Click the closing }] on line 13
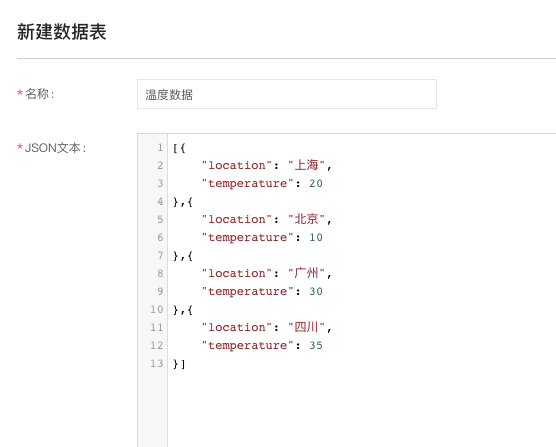The image size is (556, 447). coord(179,364)
